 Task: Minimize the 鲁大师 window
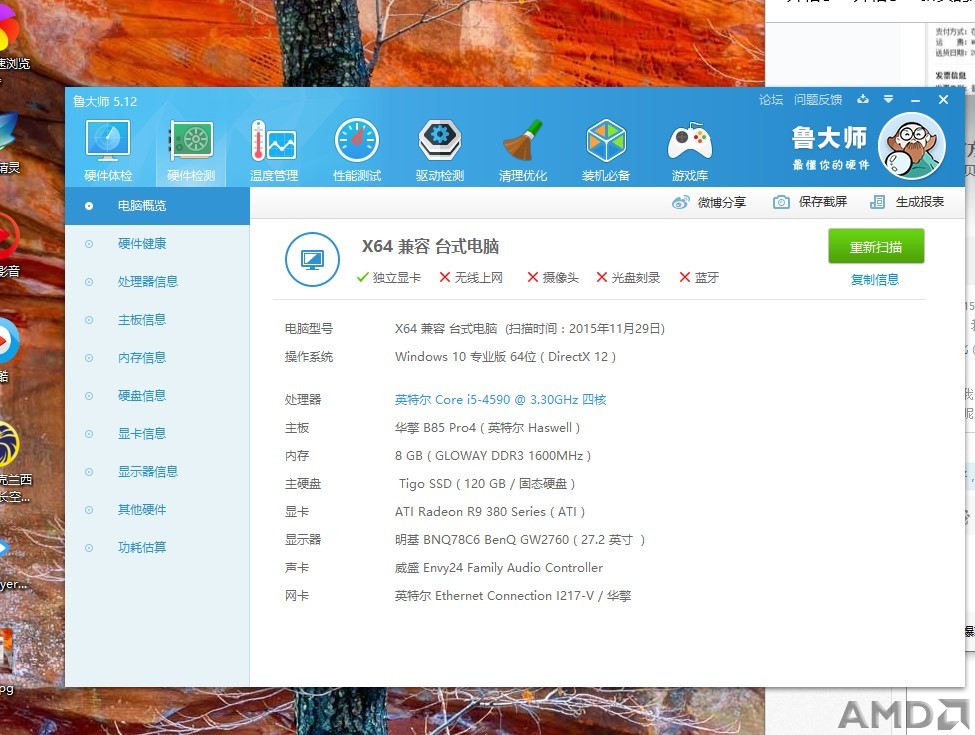pyautogui.click(x=915, y=99)
